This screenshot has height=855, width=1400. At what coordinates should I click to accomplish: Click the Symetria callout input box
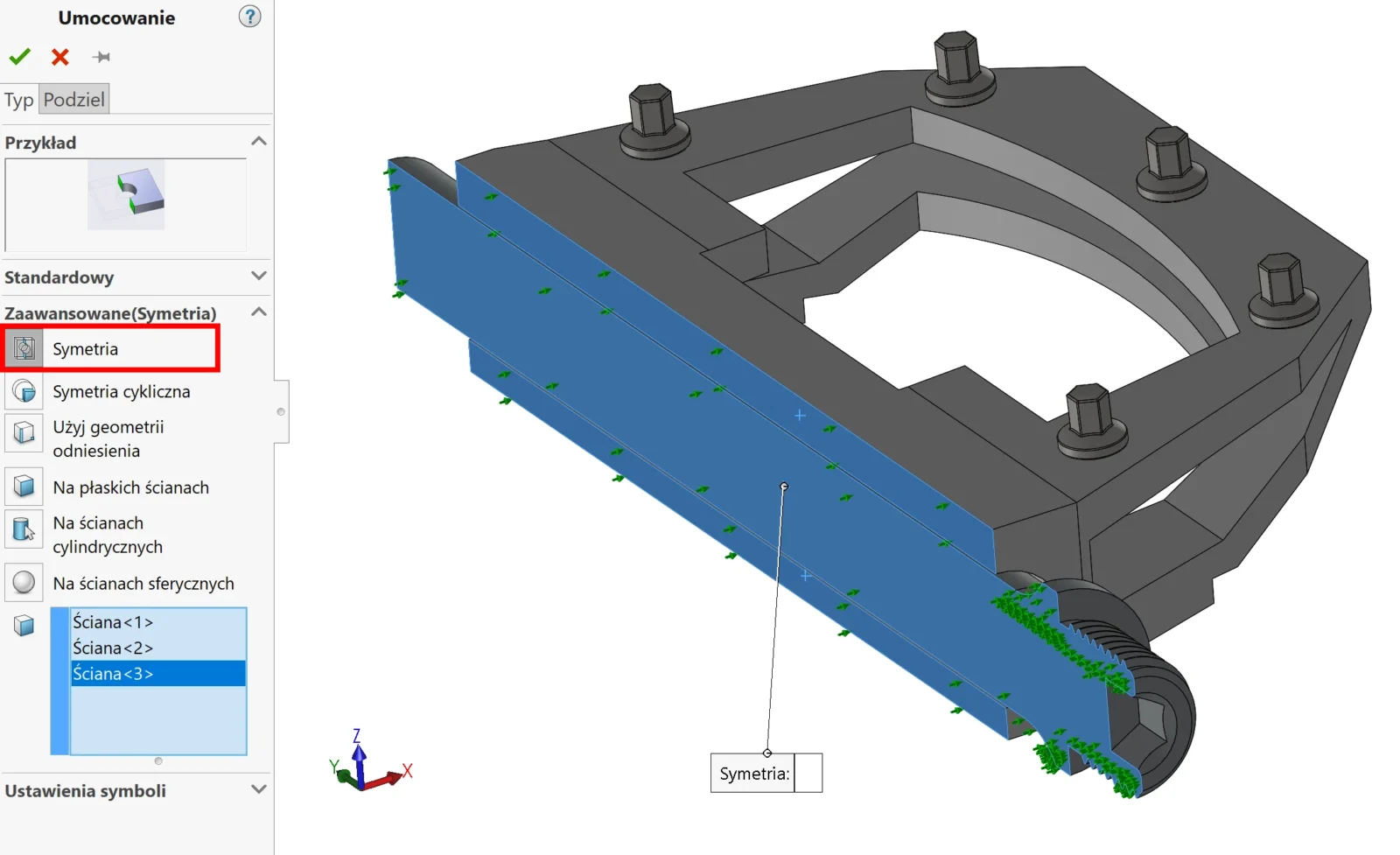coord(808,774)
